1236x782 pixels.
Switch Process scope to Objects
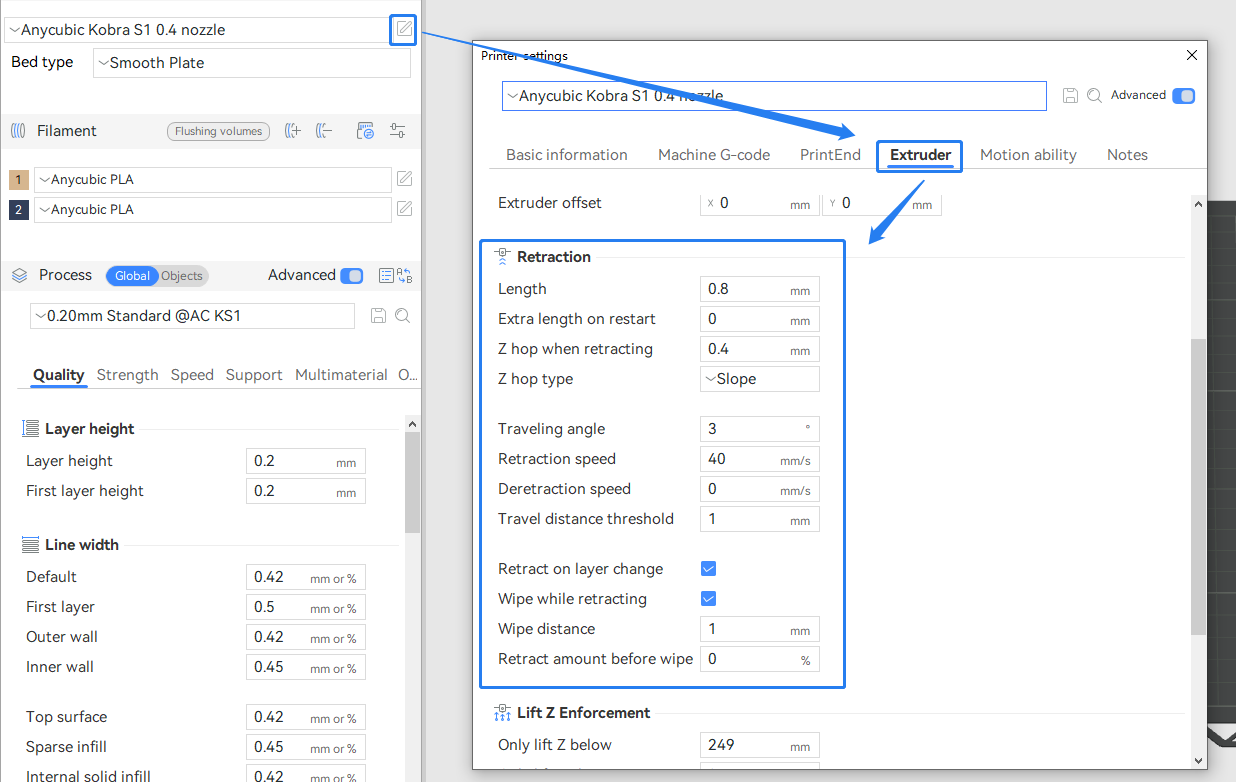[182, 276]
